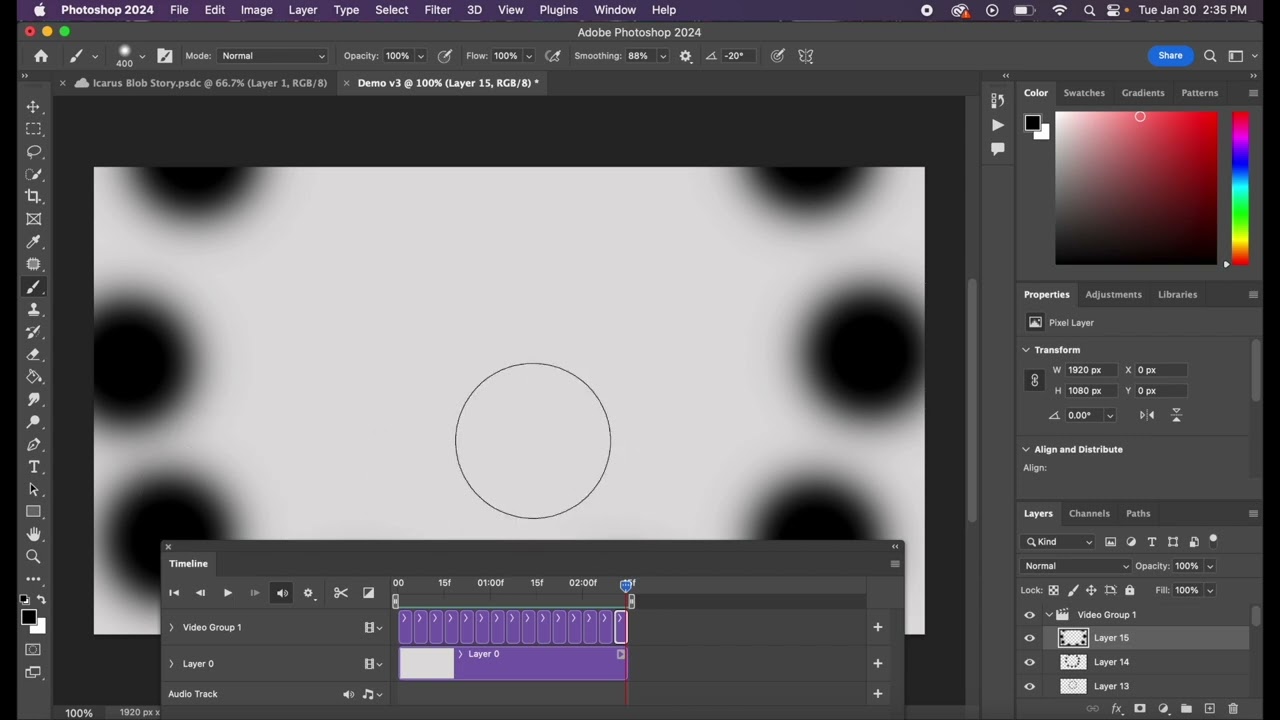
Task: Flip horizontal icon in Transform properties
Action: pyautogui.click(x=1147, y=415)
